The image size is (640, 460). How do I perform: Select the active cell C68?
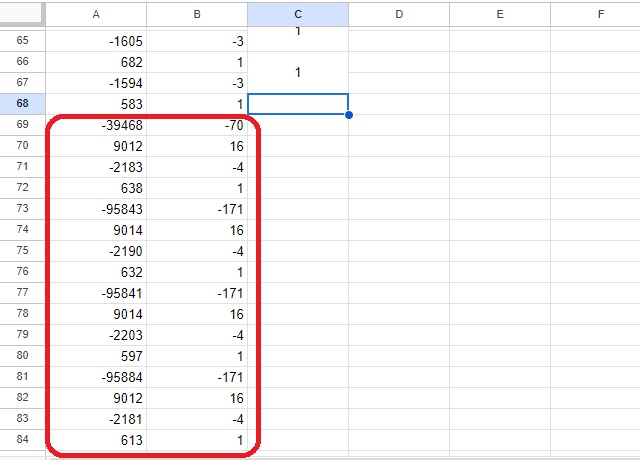[298, 104]
